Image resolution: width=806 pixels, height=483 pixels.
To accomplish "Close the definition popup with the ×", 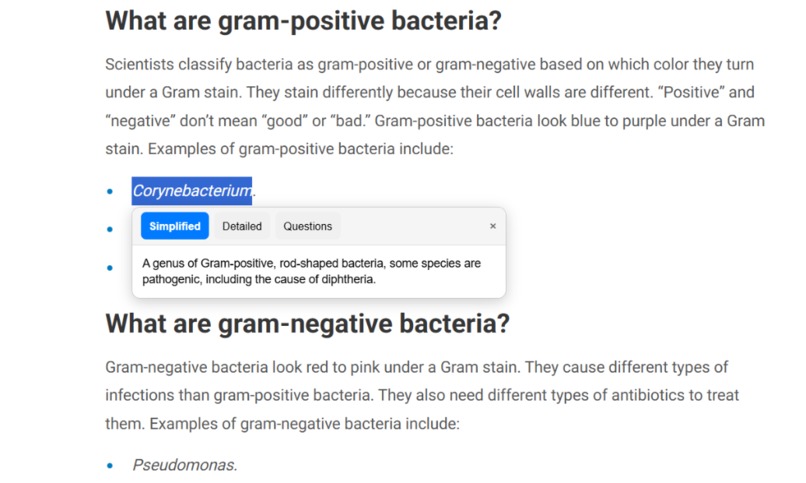I will pyautogui.click(x=492, y=226).
